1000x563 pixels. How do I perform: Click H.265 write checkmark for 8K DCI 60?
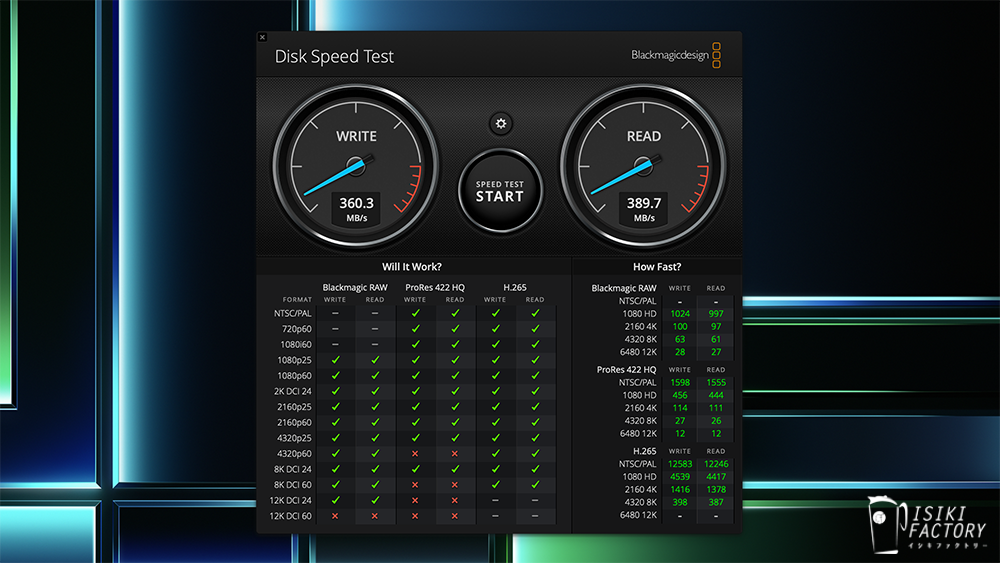tap(496, 485)
